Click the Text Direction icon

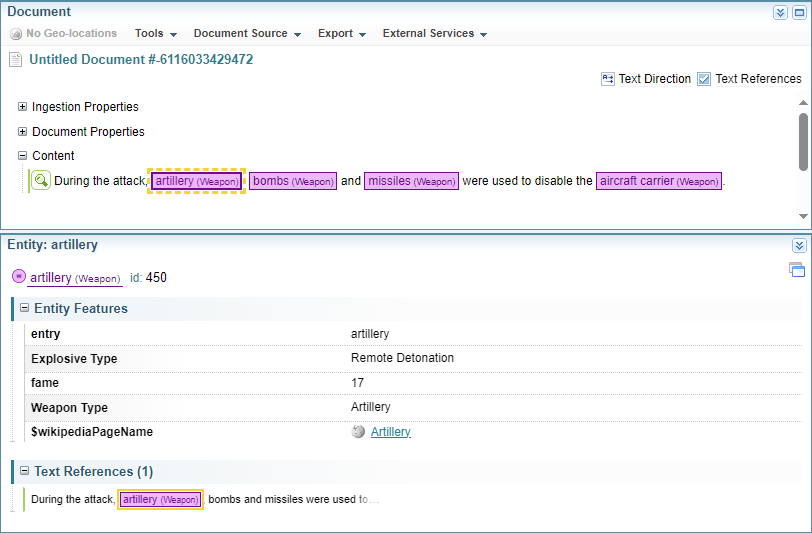click(608, 79)
